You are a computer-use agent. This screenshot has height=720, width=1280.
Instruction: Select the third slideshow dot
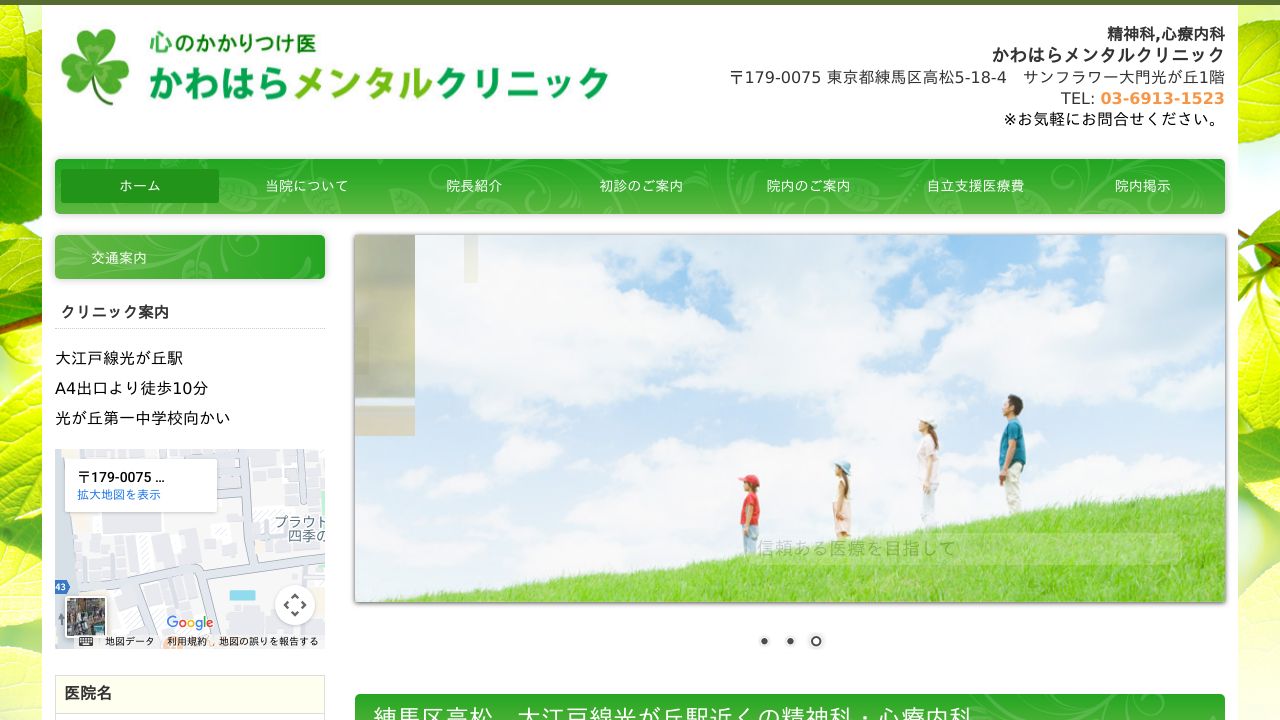(x=816, y=641)
